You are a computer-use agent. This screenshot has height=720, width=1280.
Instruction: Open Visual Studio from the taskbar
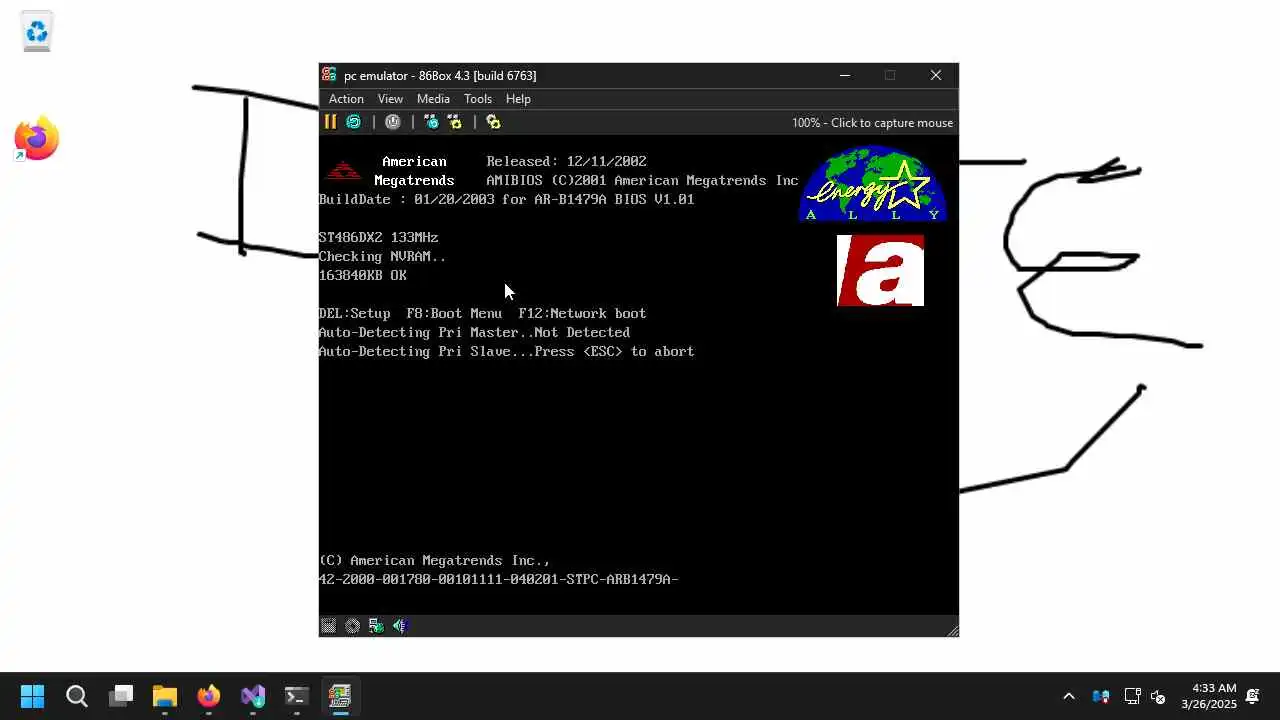(x=253, y=696)
